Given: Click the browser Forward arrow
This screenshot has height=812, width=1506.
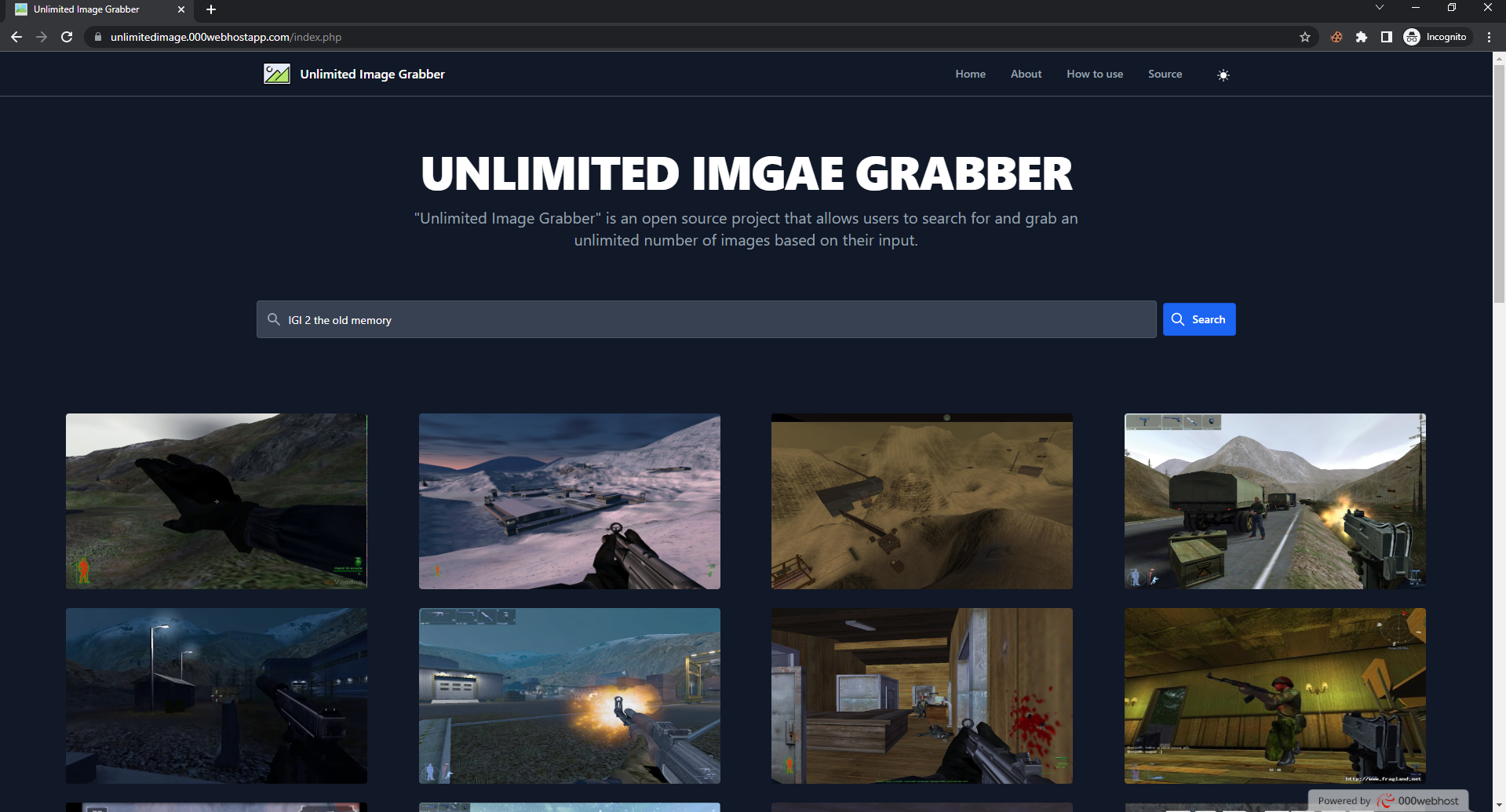Looking at the screenshot, I should tap(42, 37).
